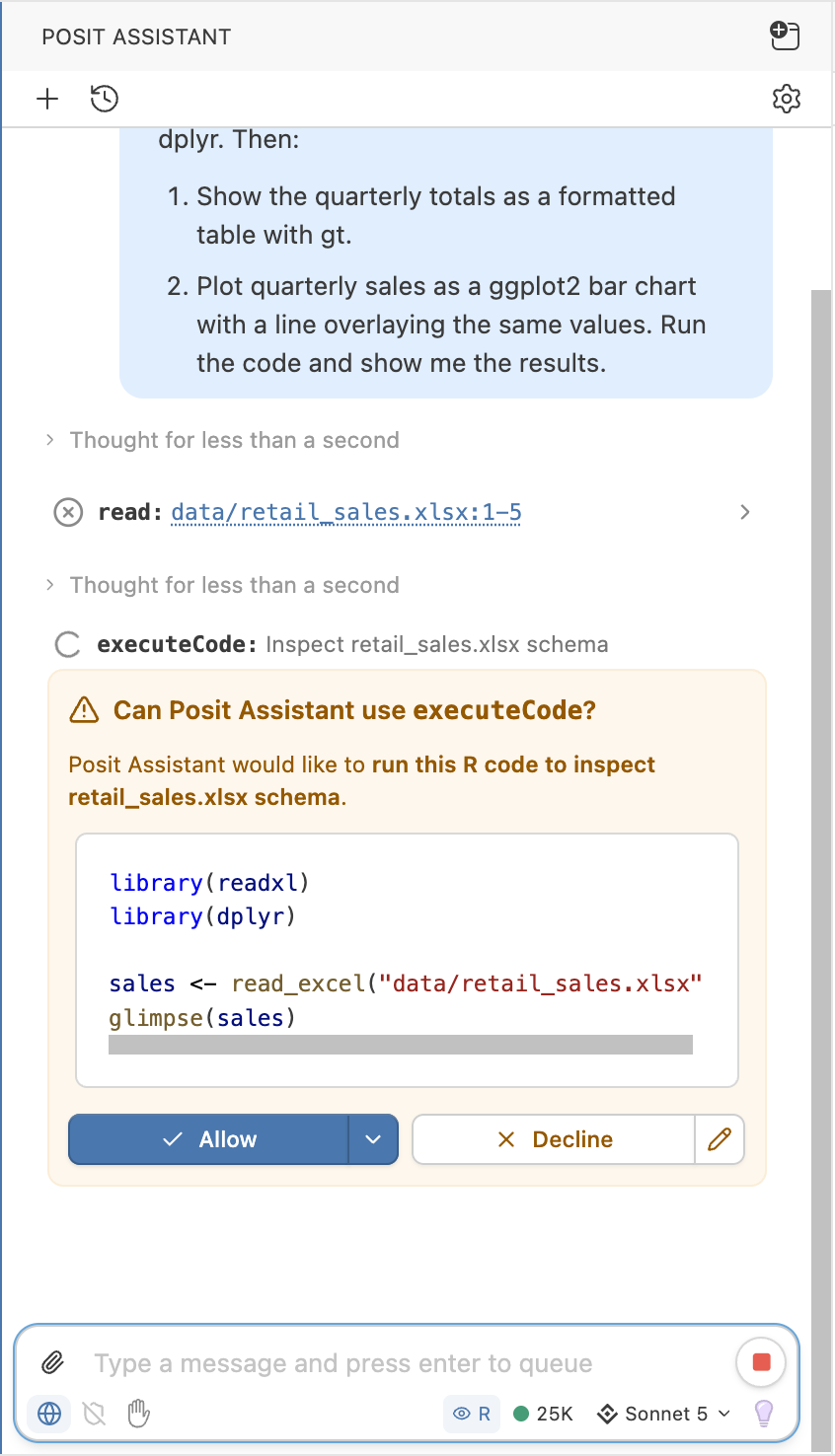835x1456 pixels.
Task: Click the POSIT ASSISTANT panel title
Action: (x=136, y=36)
